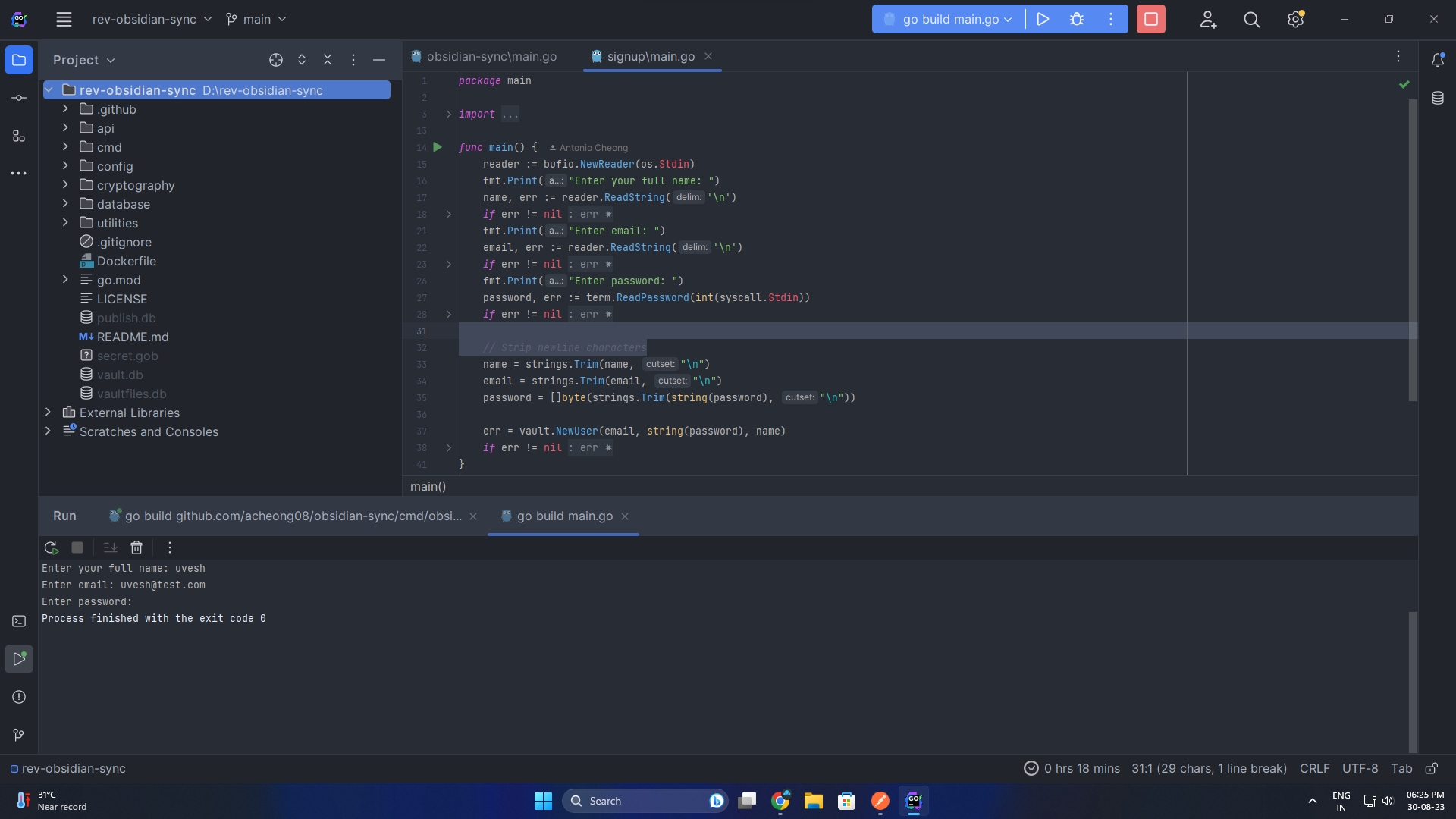Open the Database tool window on the right
This screenshot has width=1456, height=819.
tap(1439, 98)
